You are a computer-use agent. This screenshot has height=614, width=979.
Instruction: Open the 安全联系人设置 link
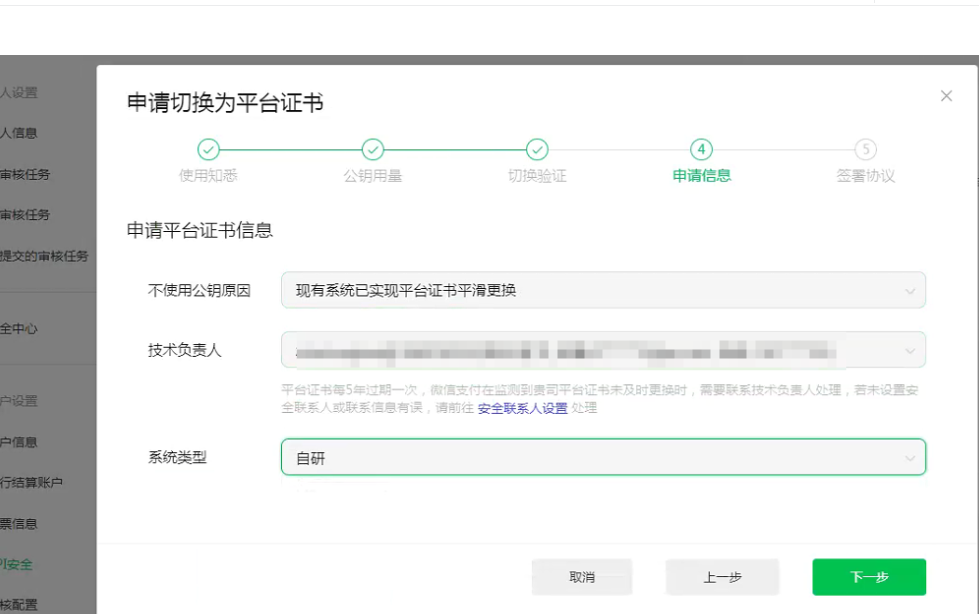pyautogui.click(x=522, y=408)
